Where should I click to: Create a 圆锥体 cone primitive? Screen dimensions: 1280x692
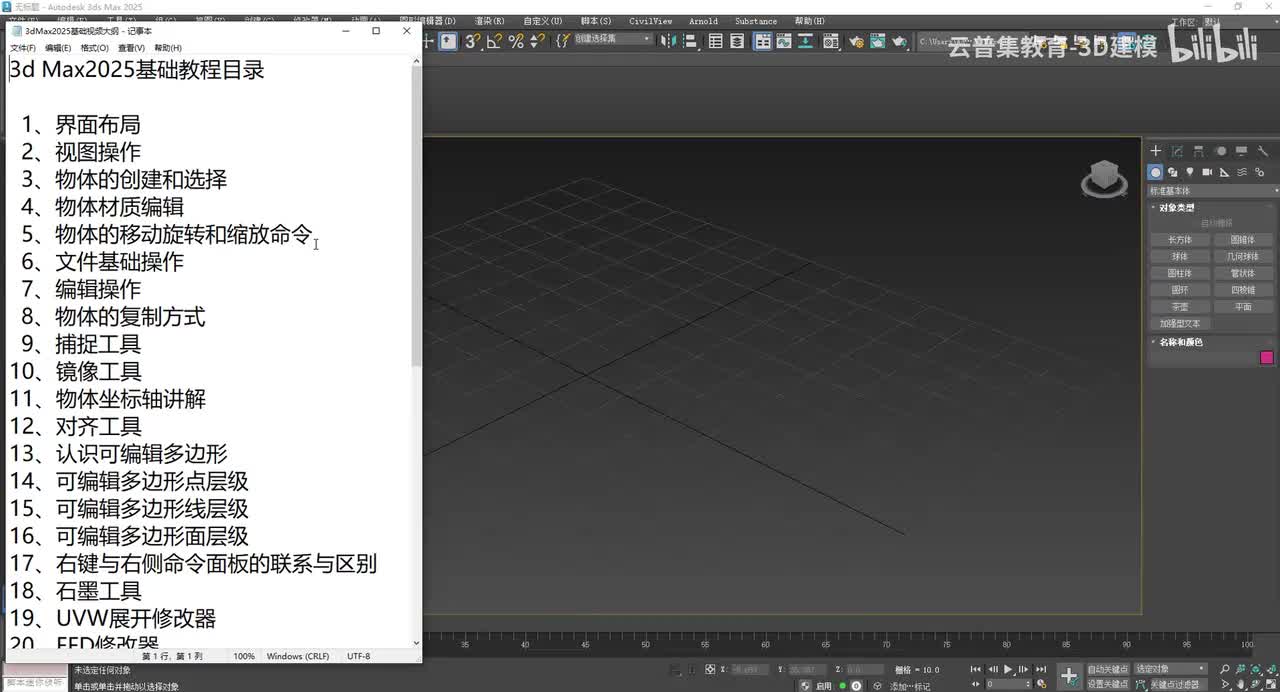[1243, 240]
